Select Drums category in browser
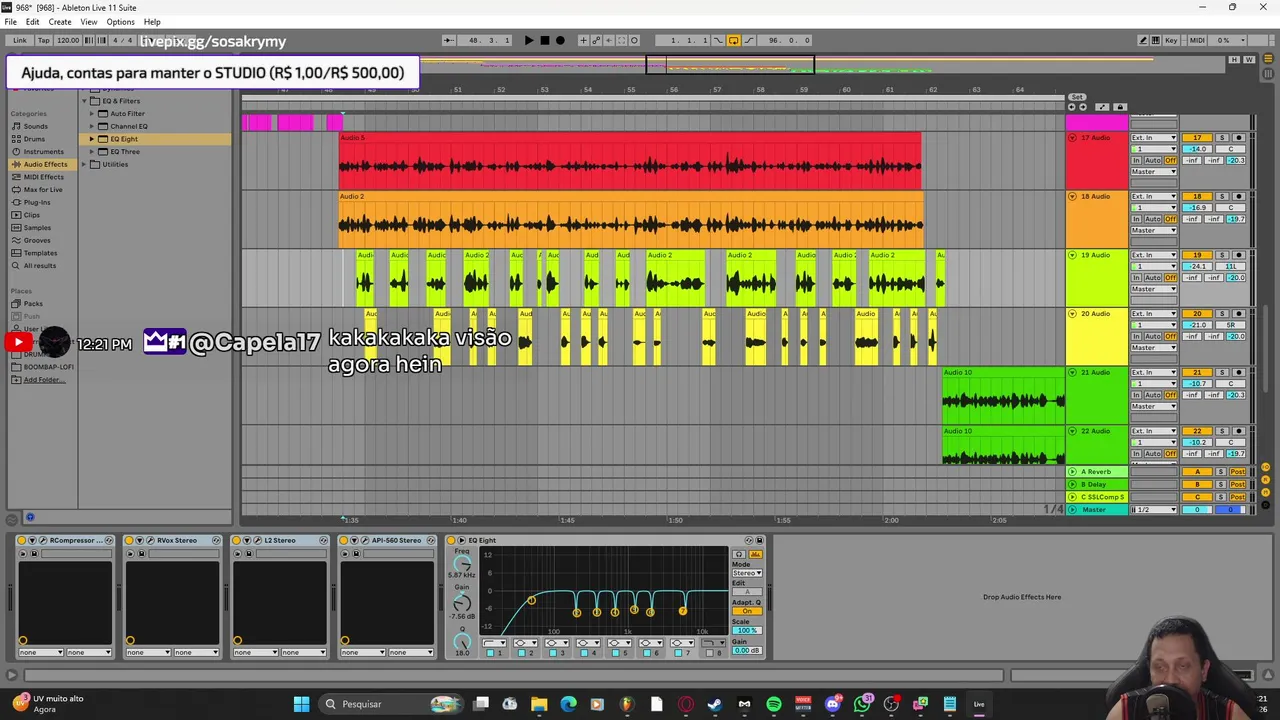This screenshot has height=720, width=1280. (34, 139)
